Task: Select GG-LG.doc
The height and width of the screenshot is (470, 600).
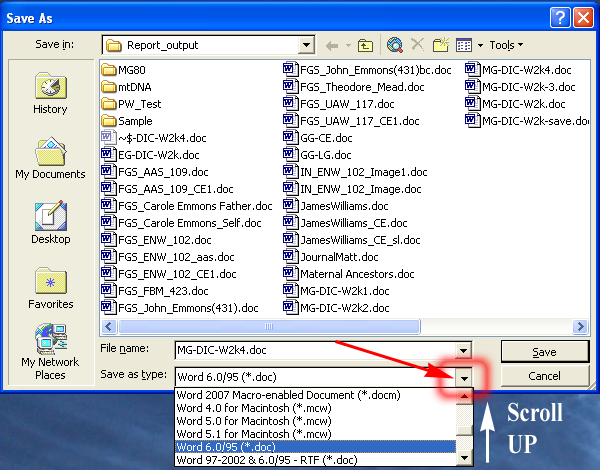Action: (x=318, y=155)
